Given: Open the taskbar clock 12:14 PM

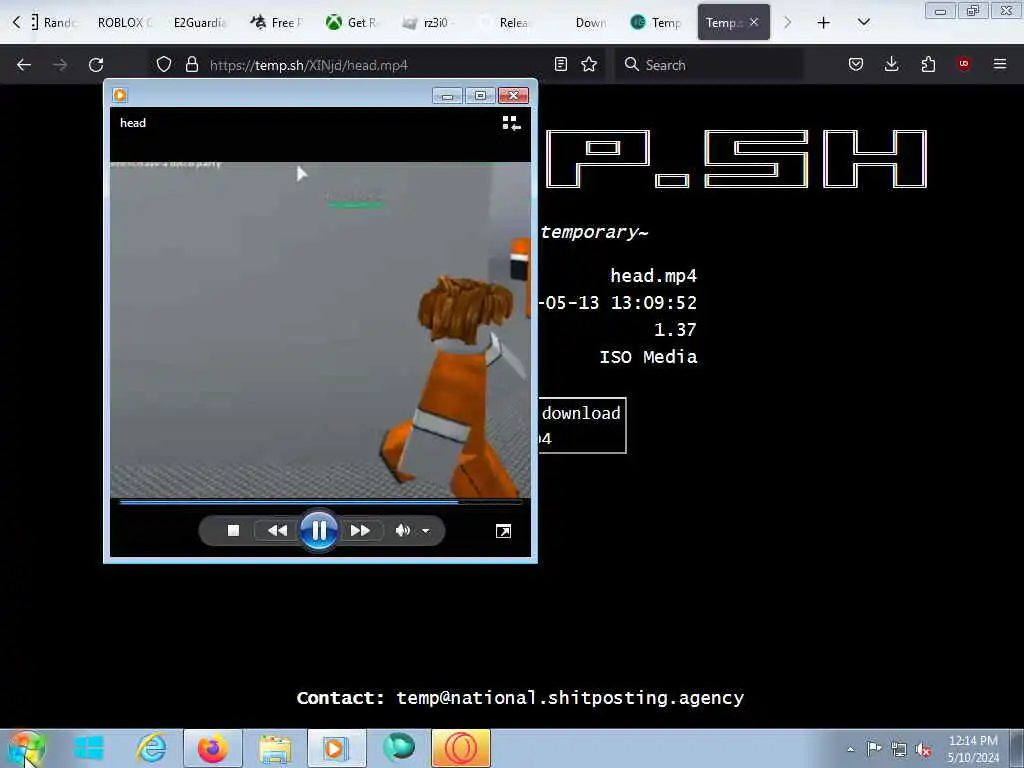Looking at the screenshot, I should (x=973, y=748).
